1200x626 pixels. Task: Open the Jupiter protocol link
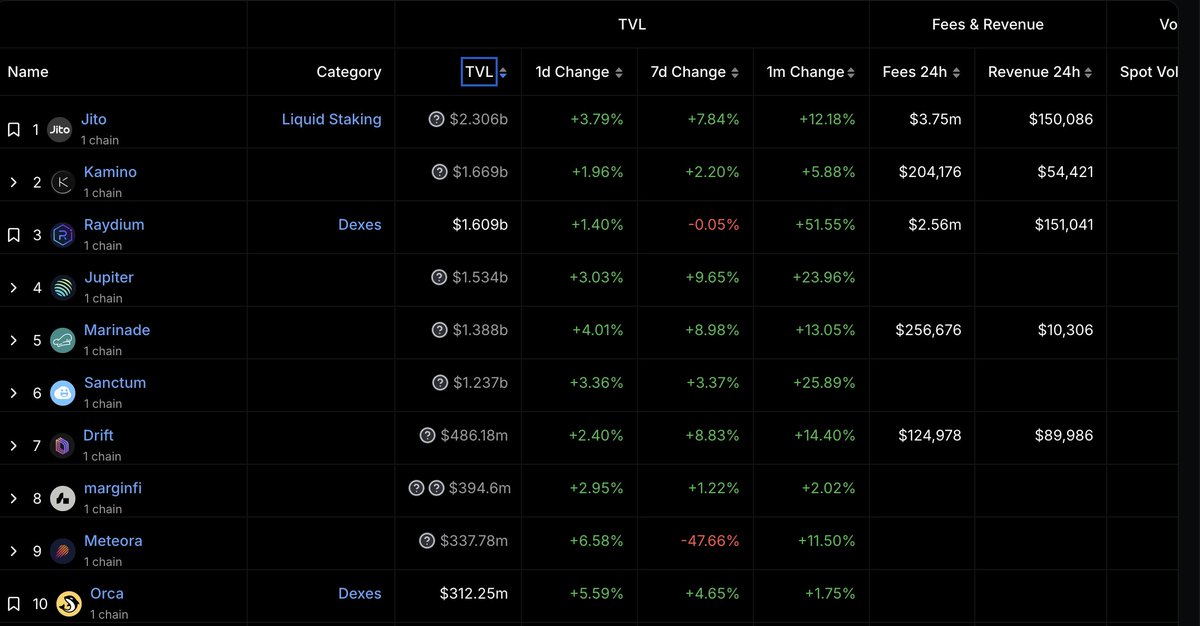pyautogui.click(x=109, y=277)
